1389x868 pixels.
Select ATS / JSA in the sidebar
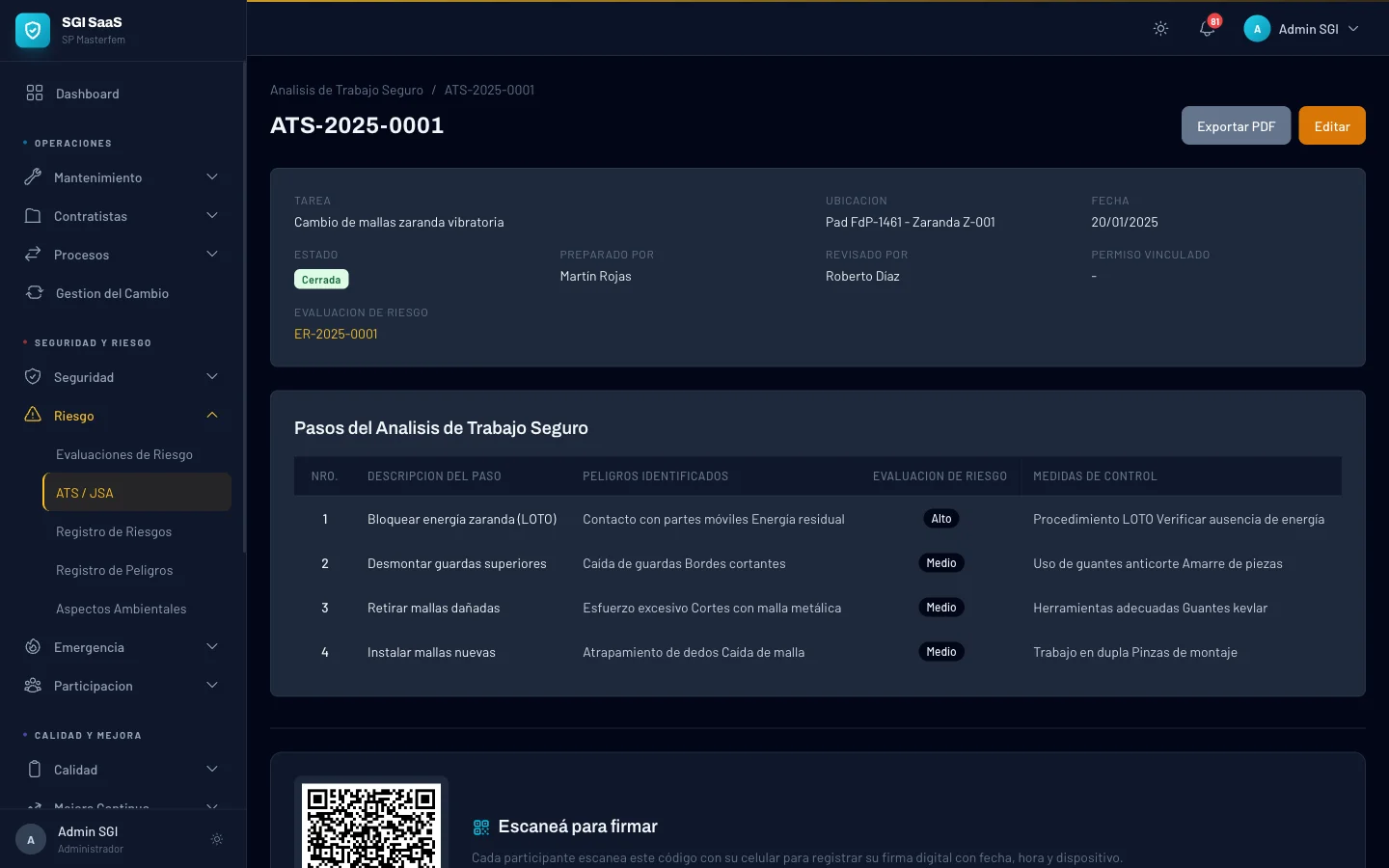coord(85,492)
